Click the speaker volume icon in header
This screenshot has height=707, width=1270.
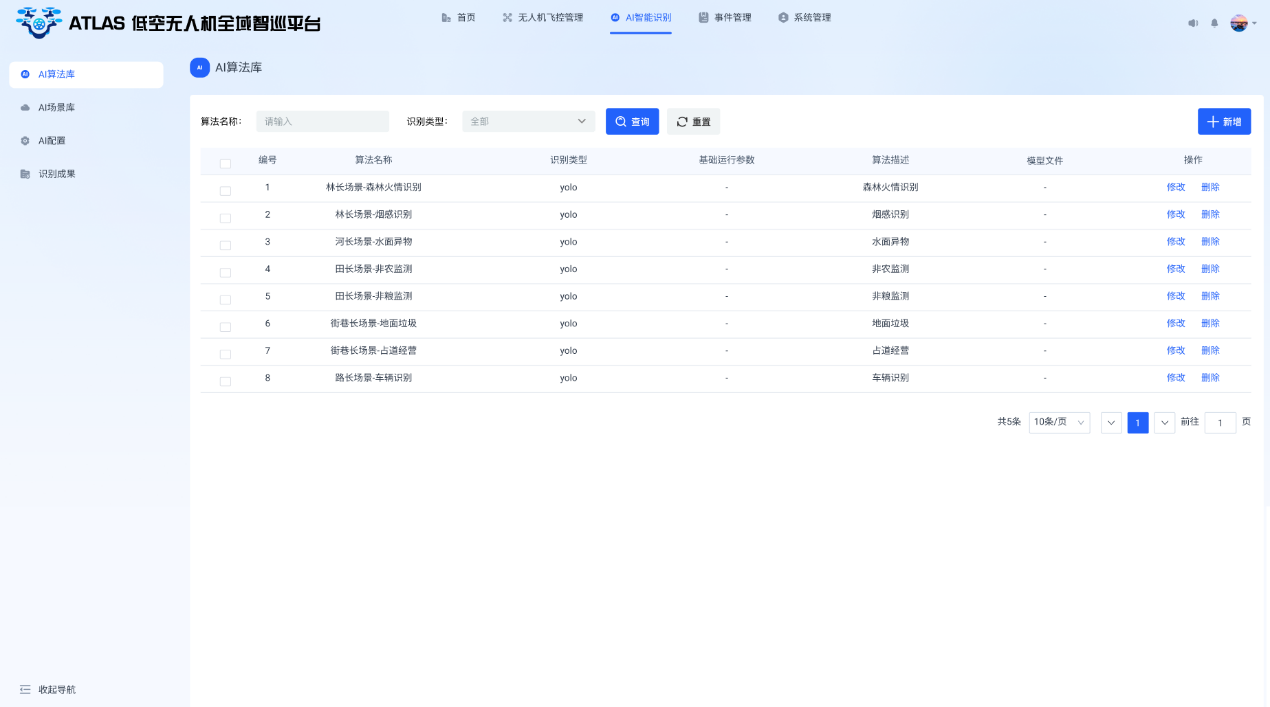tap(1193, 23)
